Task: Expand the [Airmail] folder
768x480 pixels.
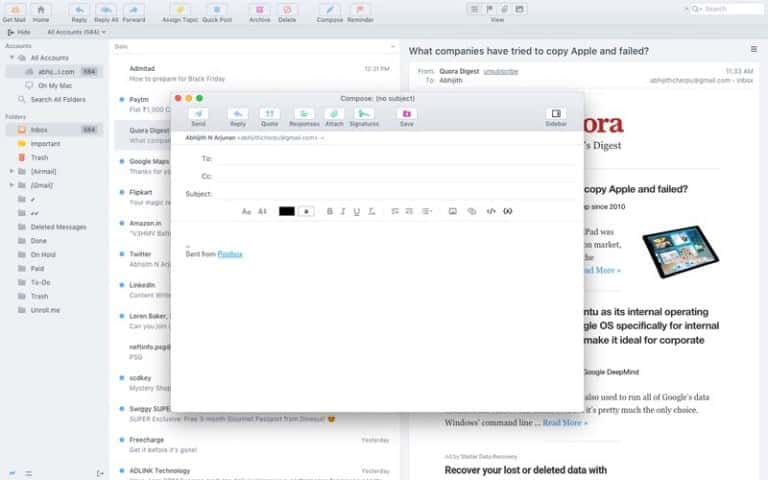Action: tap(12, 171)
